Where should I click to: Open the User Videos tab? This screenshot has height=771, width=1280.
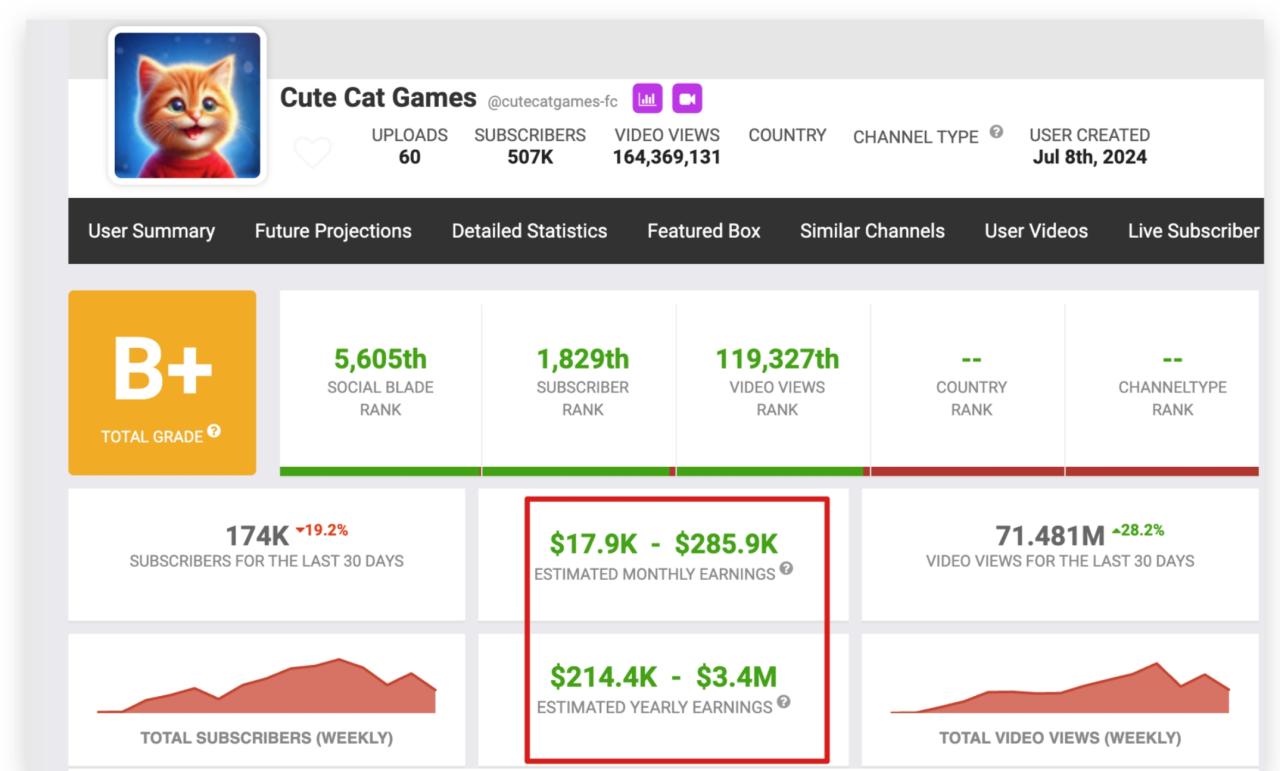click(1036, 231)
